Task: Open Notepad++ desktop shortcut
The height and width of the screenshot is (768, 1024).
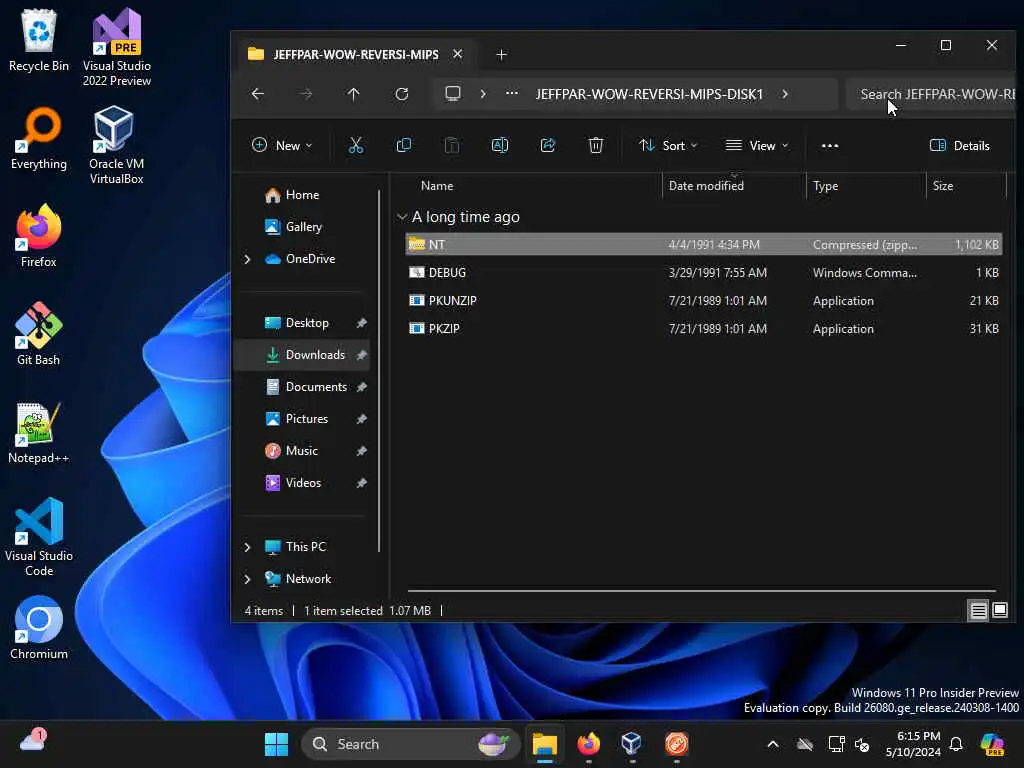Action: [x=39, y=432]
